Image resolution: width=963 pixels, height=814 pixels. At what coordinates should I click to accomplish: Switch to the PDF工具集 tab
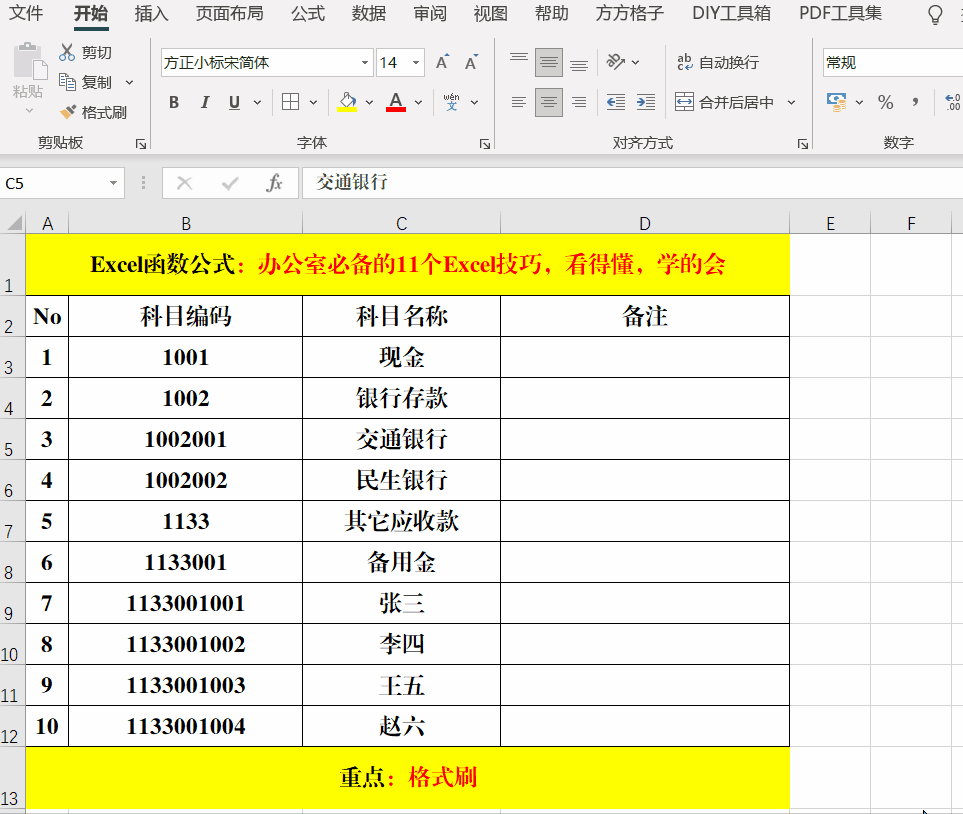click(x=840, y=14)
